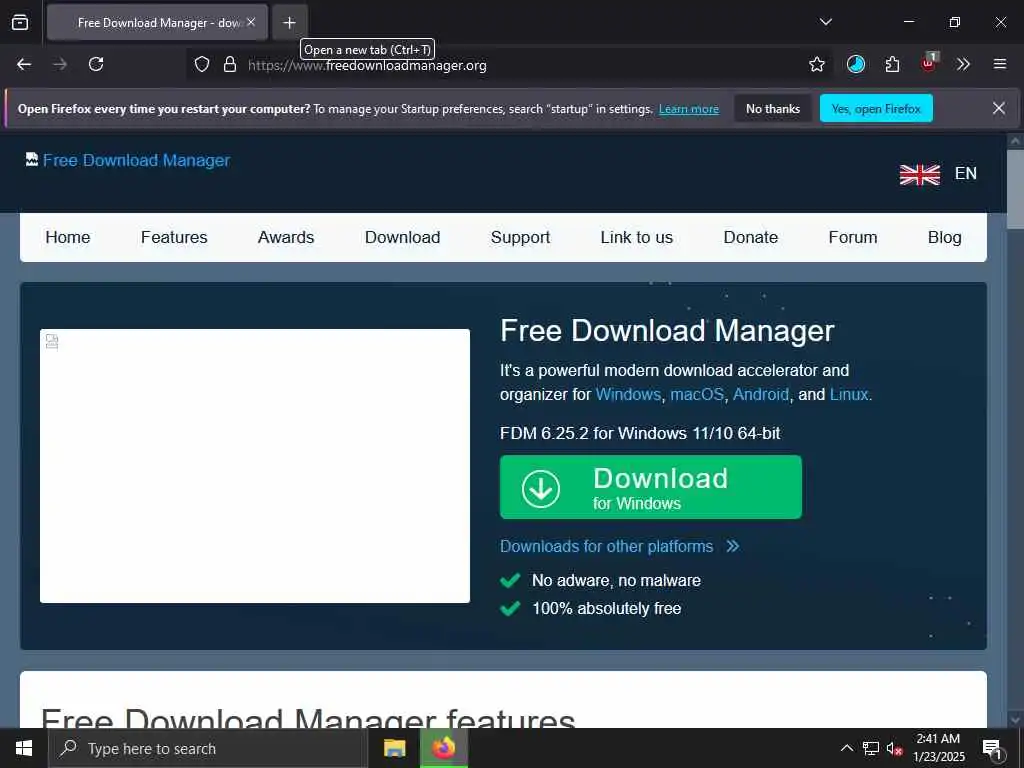
Task: Open the tracking protection shield icon
Action: (x=202, y=65)
